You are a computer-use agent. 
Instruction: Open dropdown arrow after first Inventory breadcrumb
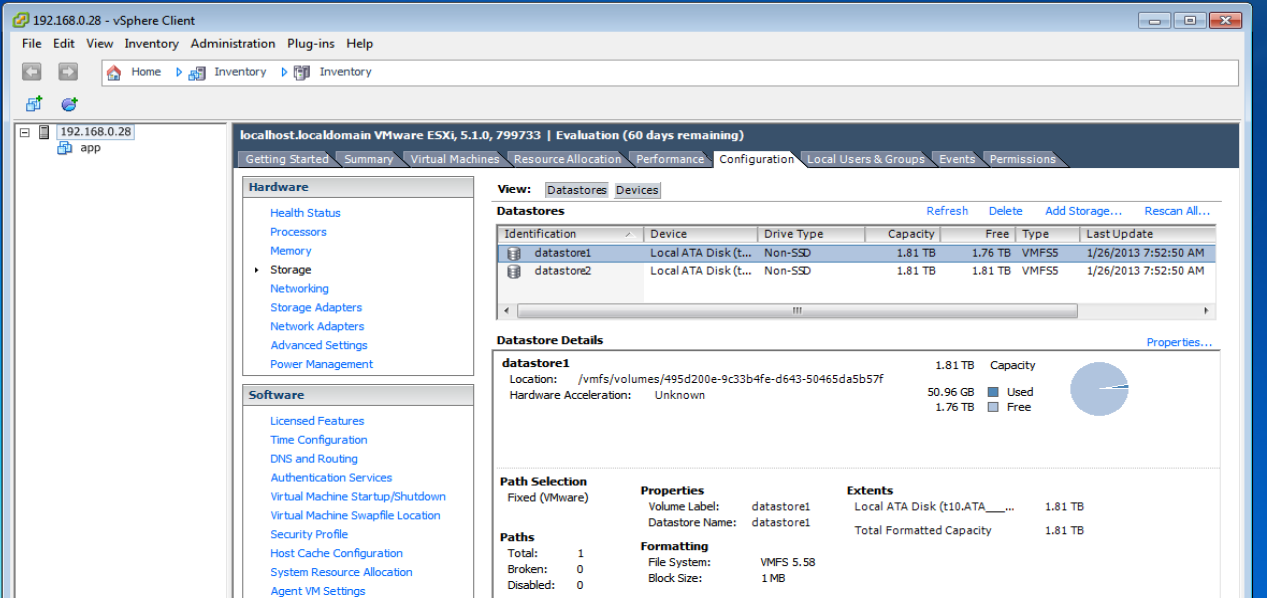[x=284, y=72]
